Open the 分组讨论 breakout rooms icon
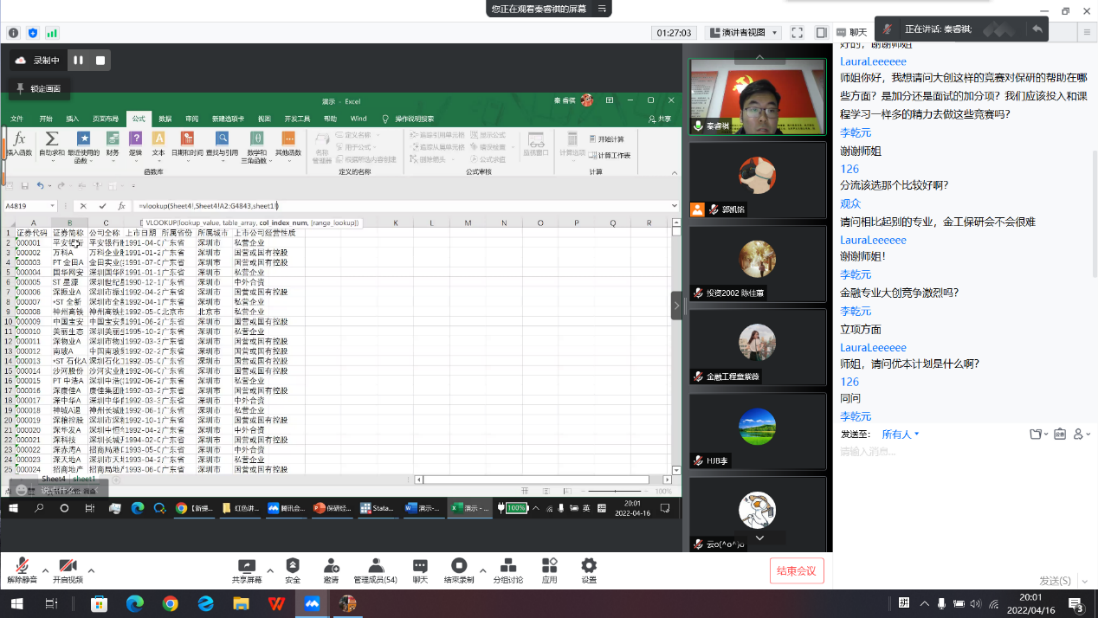Screen dimensions: 1098x618 508,568
